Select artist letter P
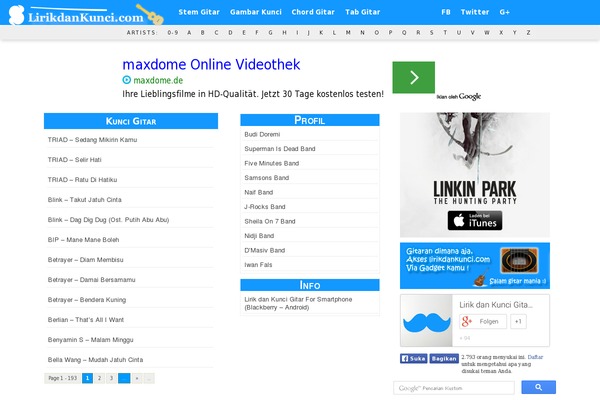The image size is (600, 400). [390, 33]
